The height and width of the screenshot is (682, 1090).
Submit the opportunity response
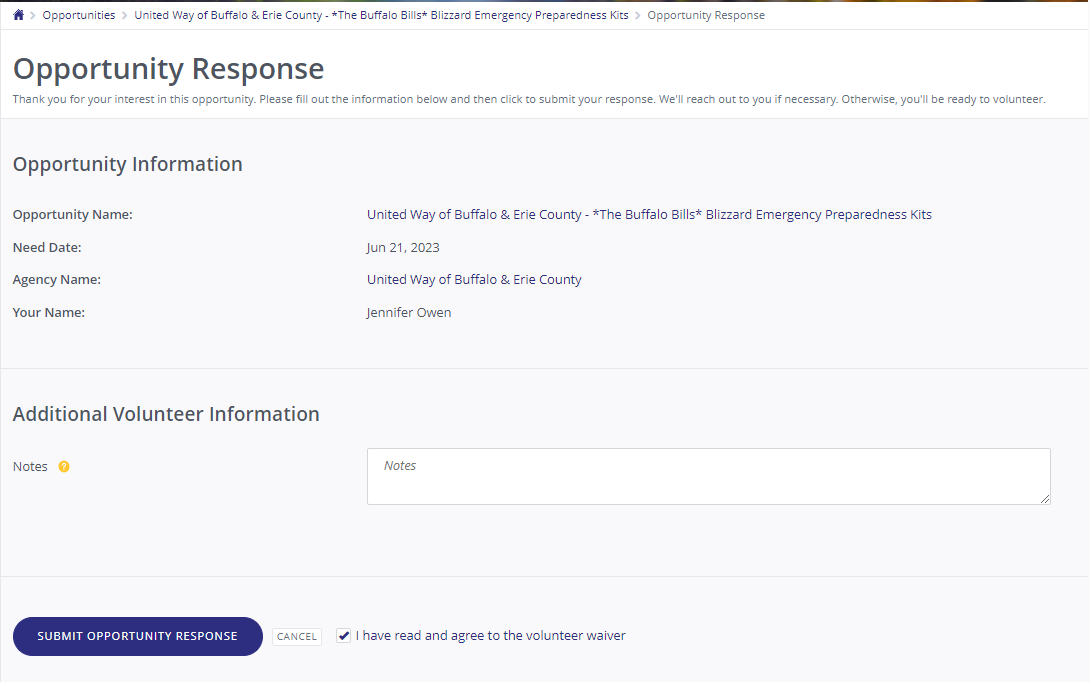click(x=138, y=636)
